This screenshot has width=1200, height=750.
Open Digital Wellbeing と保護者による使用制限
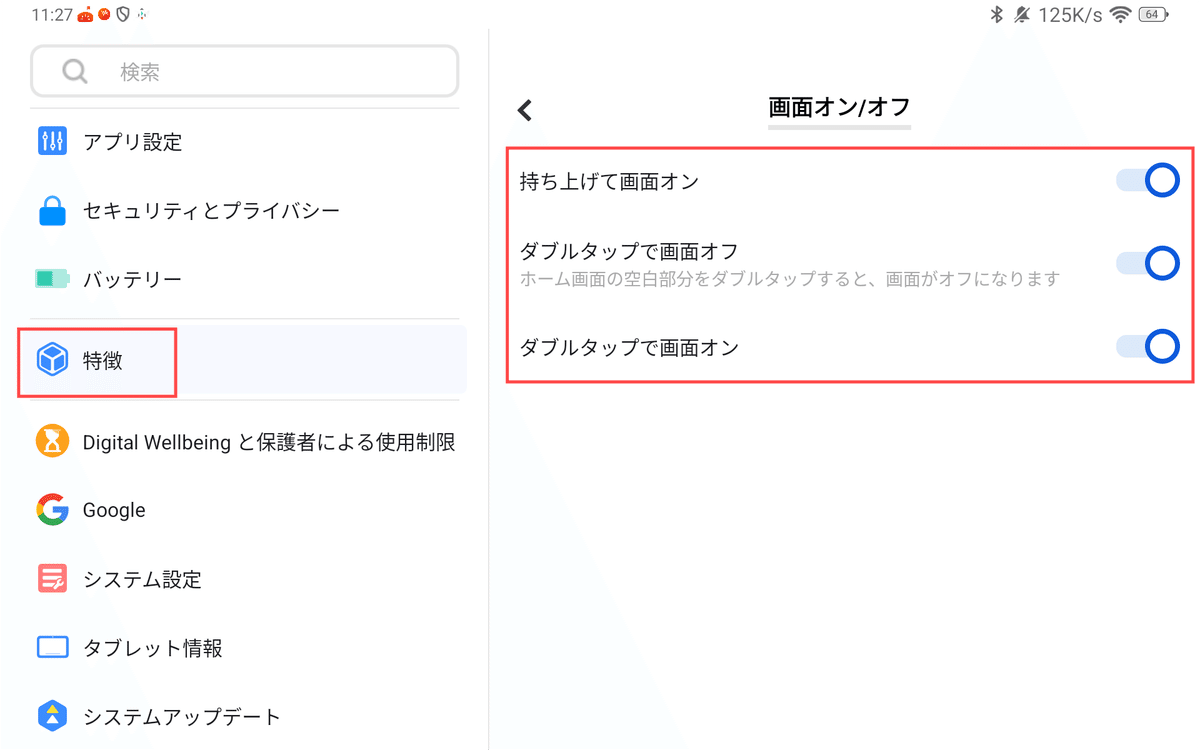pos(245,441)
